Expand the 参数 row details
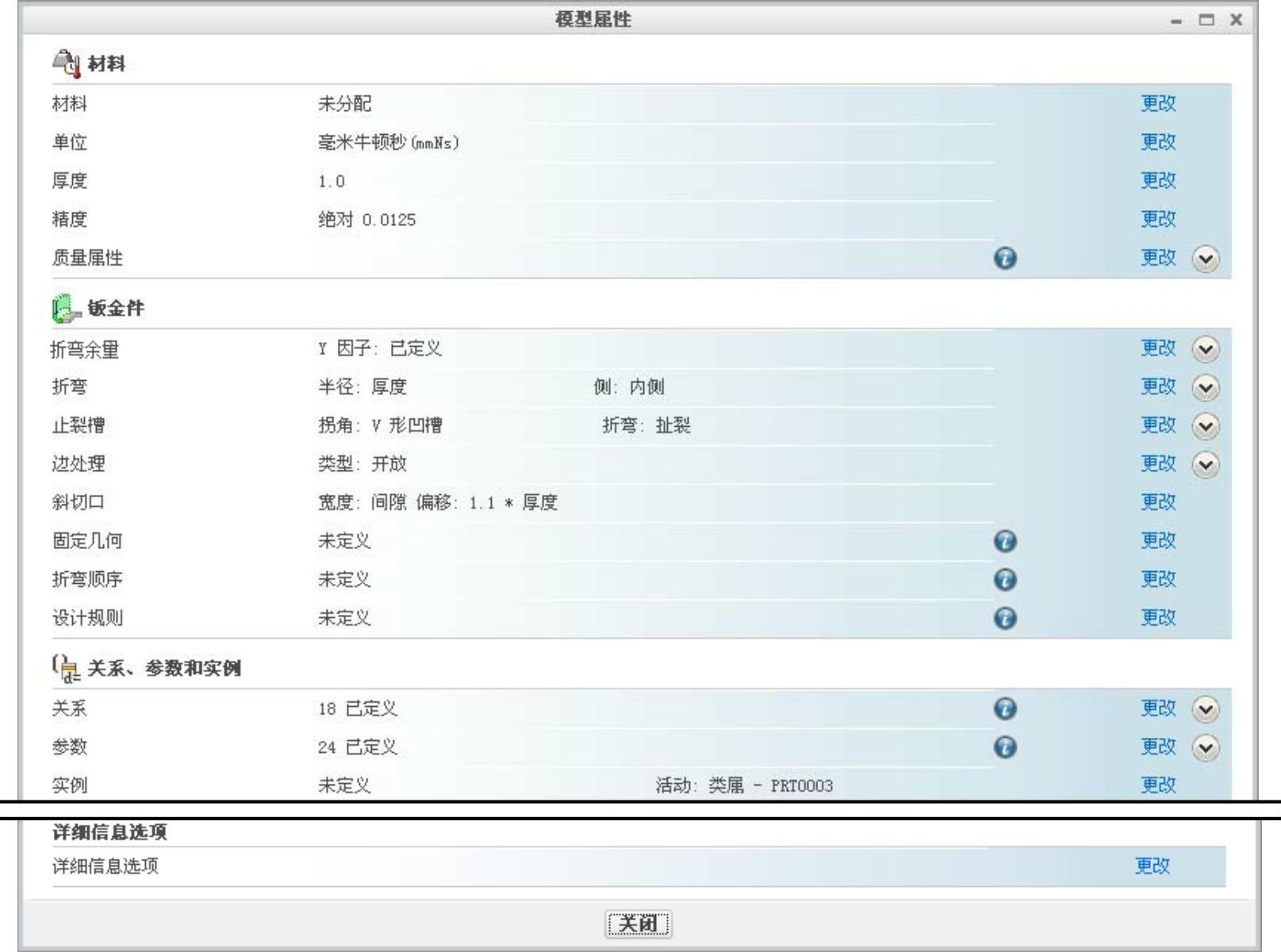The image size is (1281, 952). coord(1206,748)
